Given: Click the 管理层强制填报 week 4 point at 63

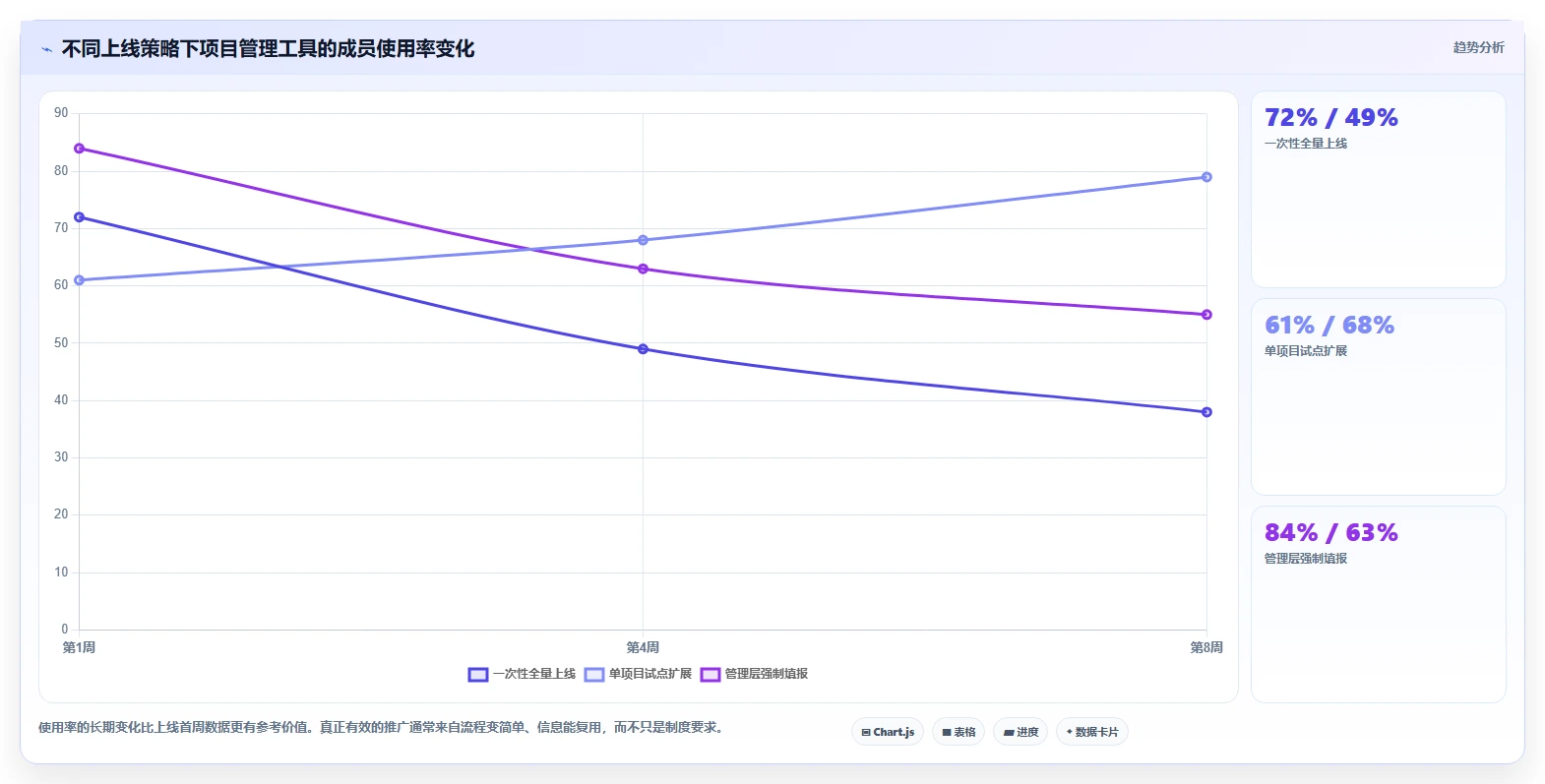Looking at the screenshot, I should 643,269.
